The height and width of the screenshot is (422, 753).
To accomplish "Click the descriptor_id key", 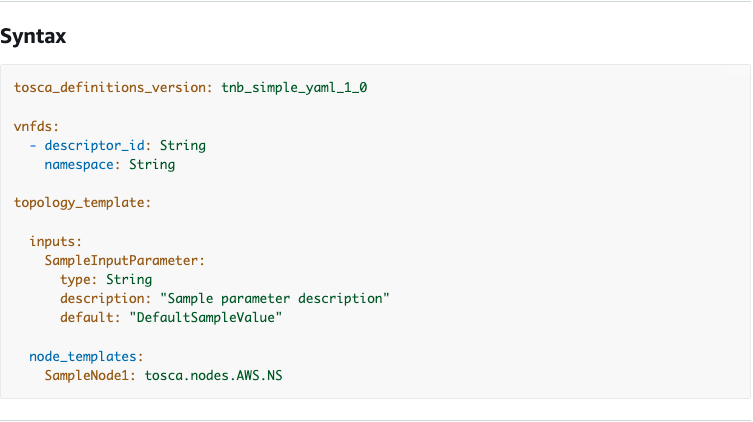I will click(x=95, y=145).
